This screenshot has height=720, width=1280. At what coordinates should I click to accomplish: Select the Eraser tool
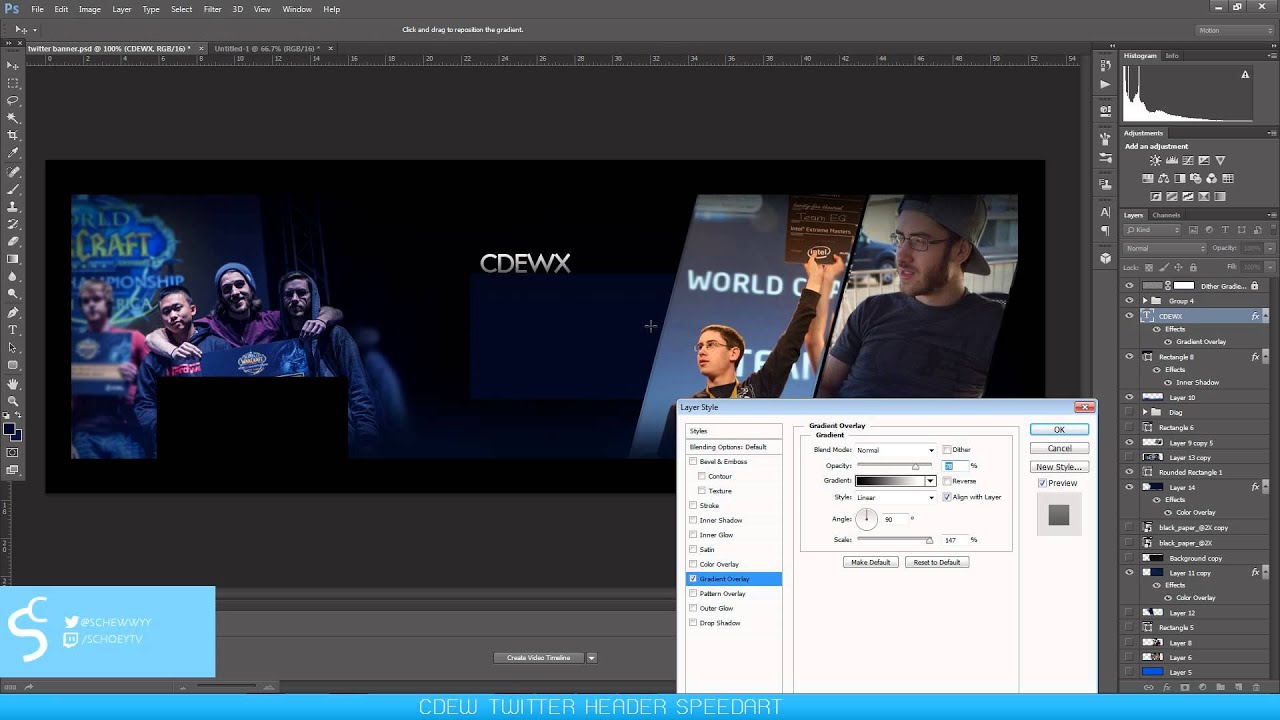point(13,242)
